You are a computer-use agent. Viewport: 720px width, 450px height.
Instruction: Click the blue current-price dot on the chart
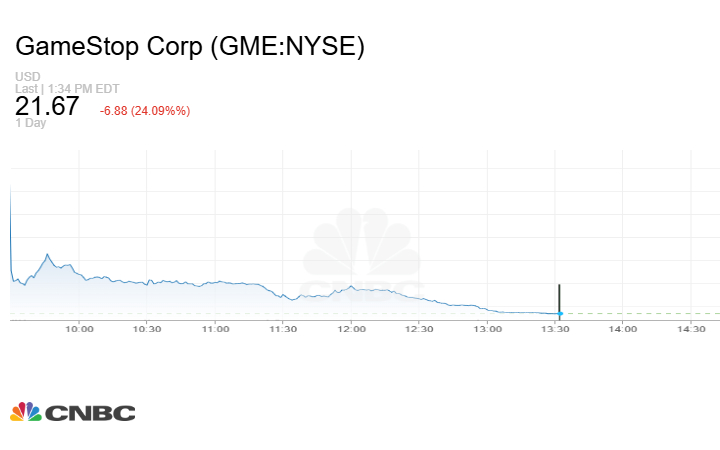(x=559, y=314)
